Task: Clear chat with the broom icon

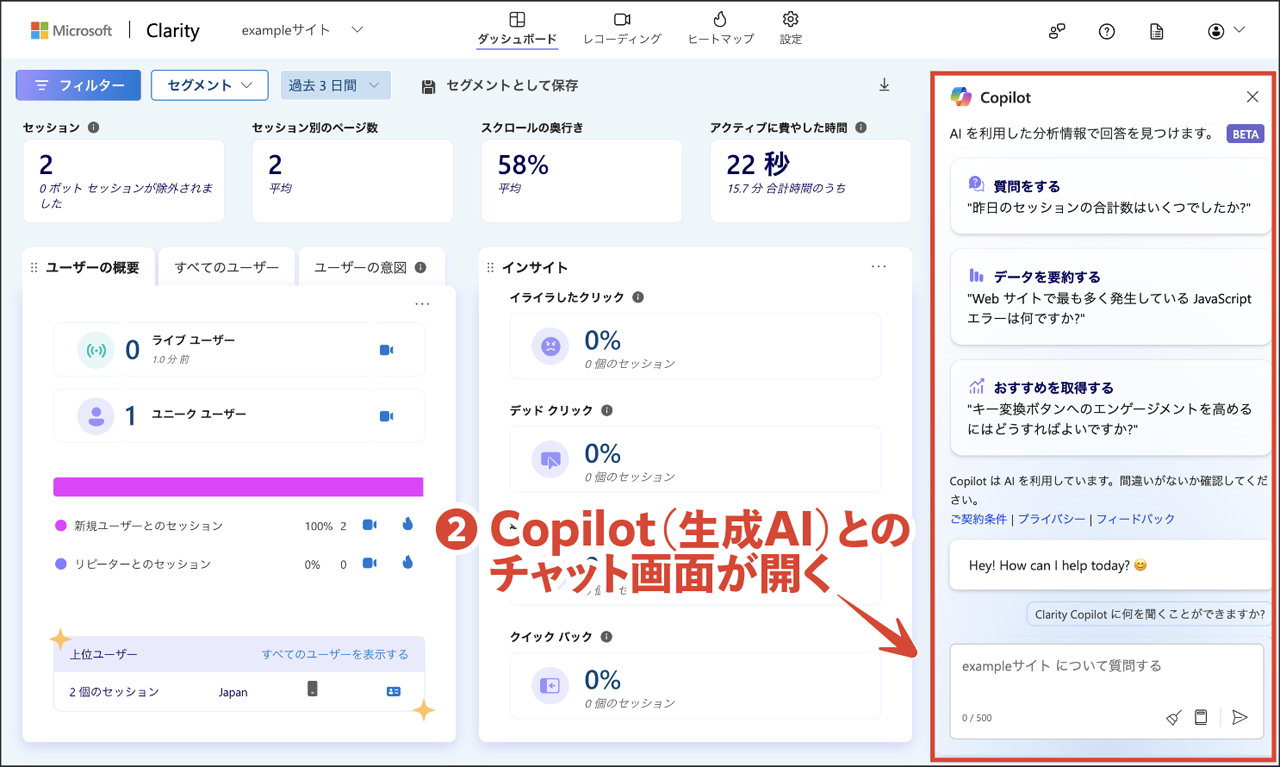Action: coord(1174,717)
